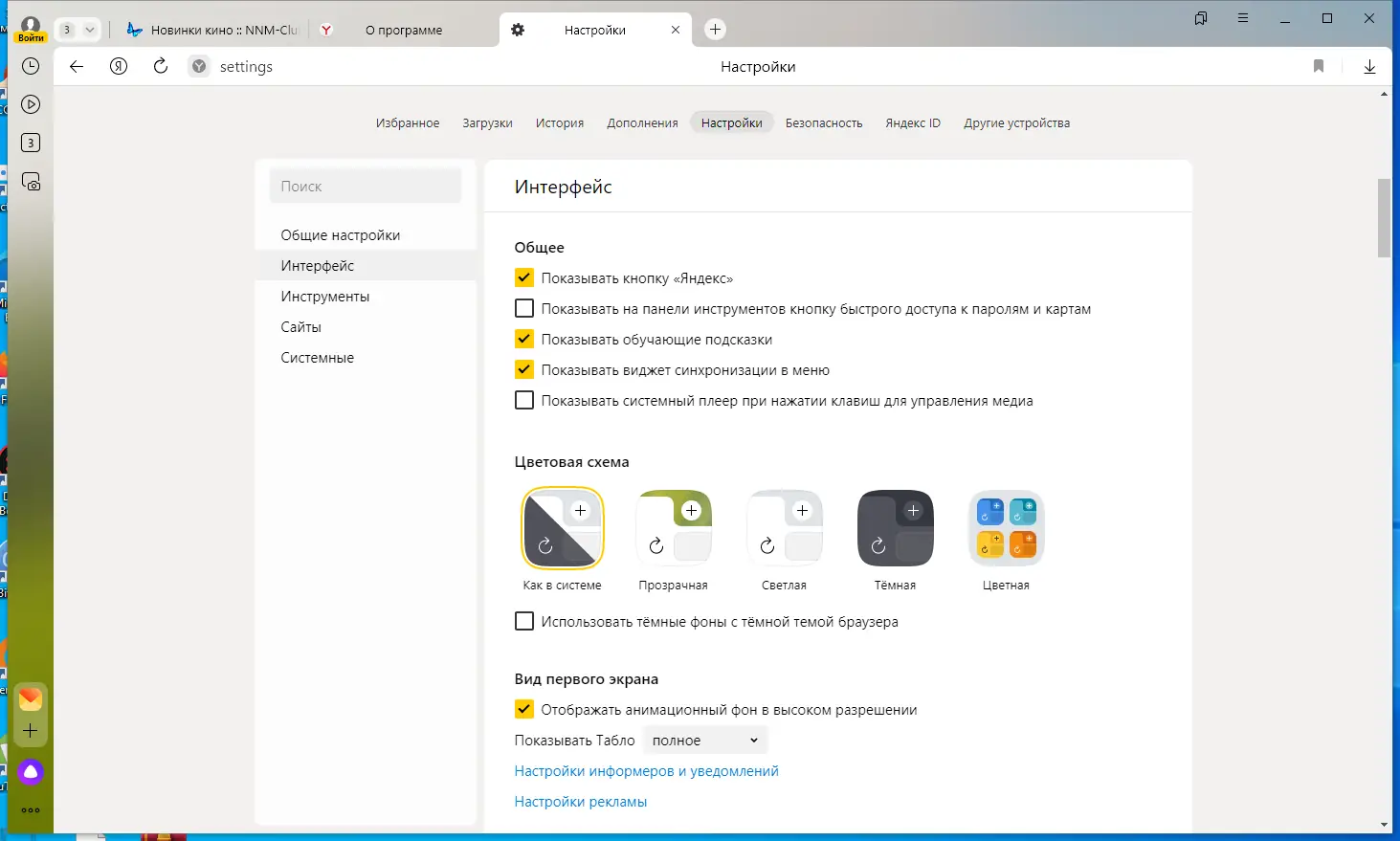The height and width of the screenshot is (841, 1400).
Task: Launch the Alice voice assistant icon
Action: pos(31,771)
